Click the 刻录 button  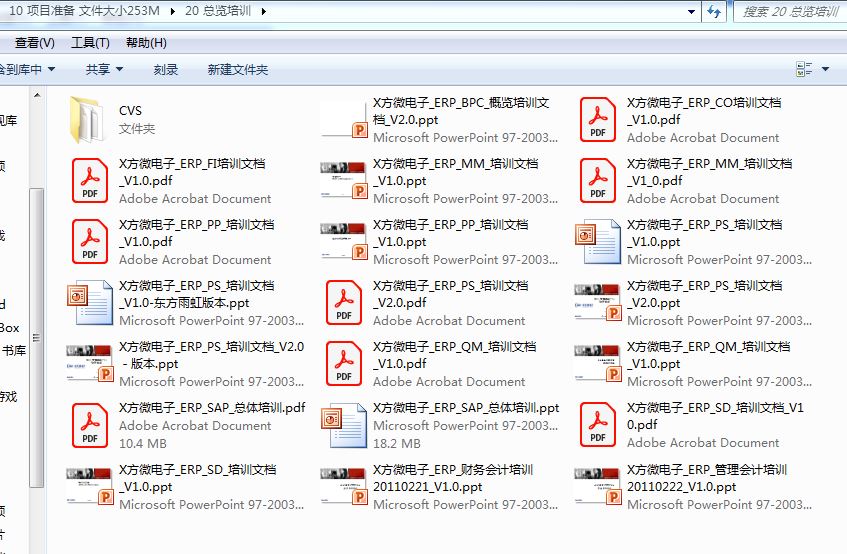click(166, 69)
